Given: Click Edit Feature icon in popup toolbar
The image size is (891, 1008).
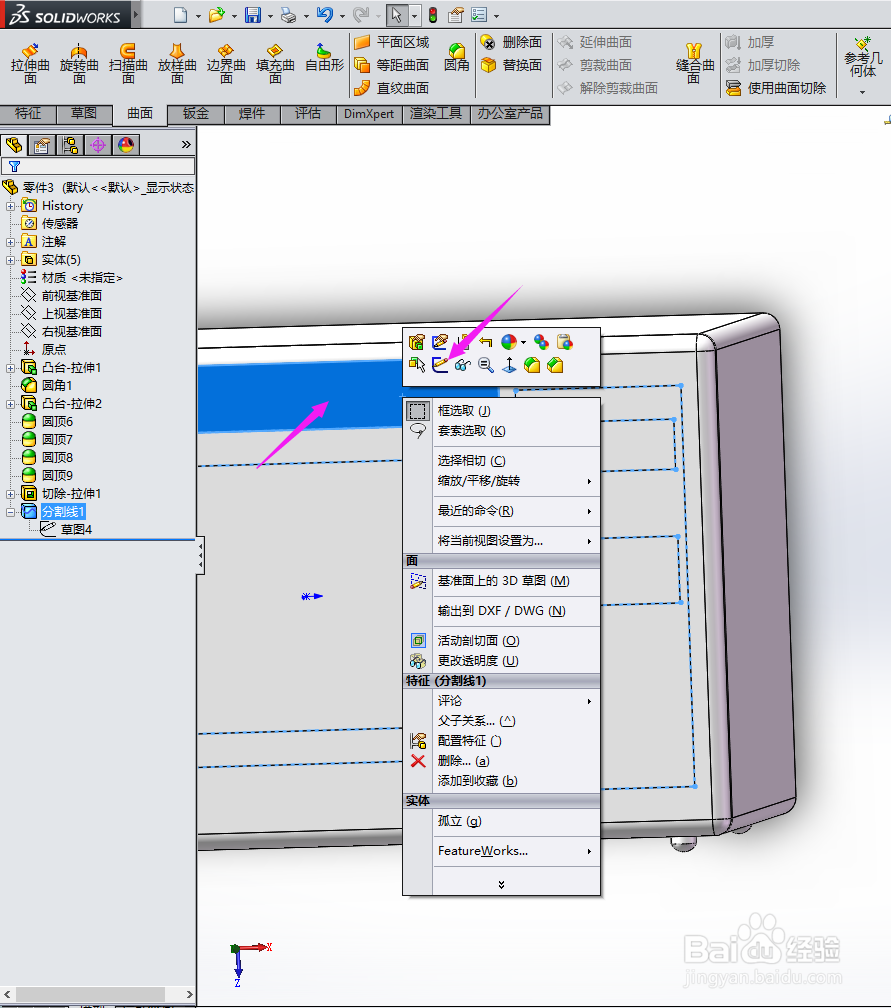Looking at the screenshot, I should (x=417, y=342).
